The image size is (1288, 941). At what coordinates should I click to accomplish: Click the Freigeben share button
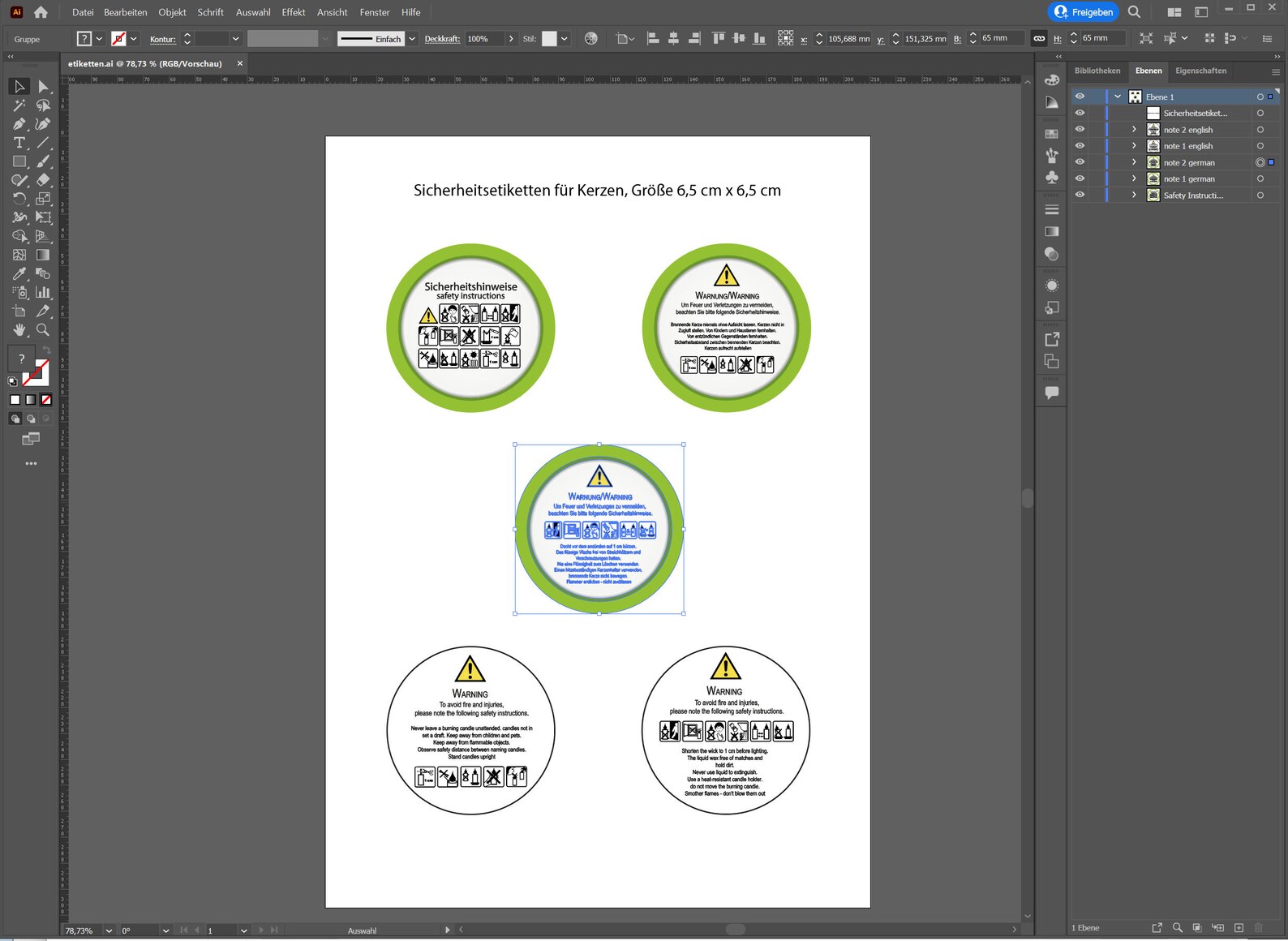pos(1084,12)
